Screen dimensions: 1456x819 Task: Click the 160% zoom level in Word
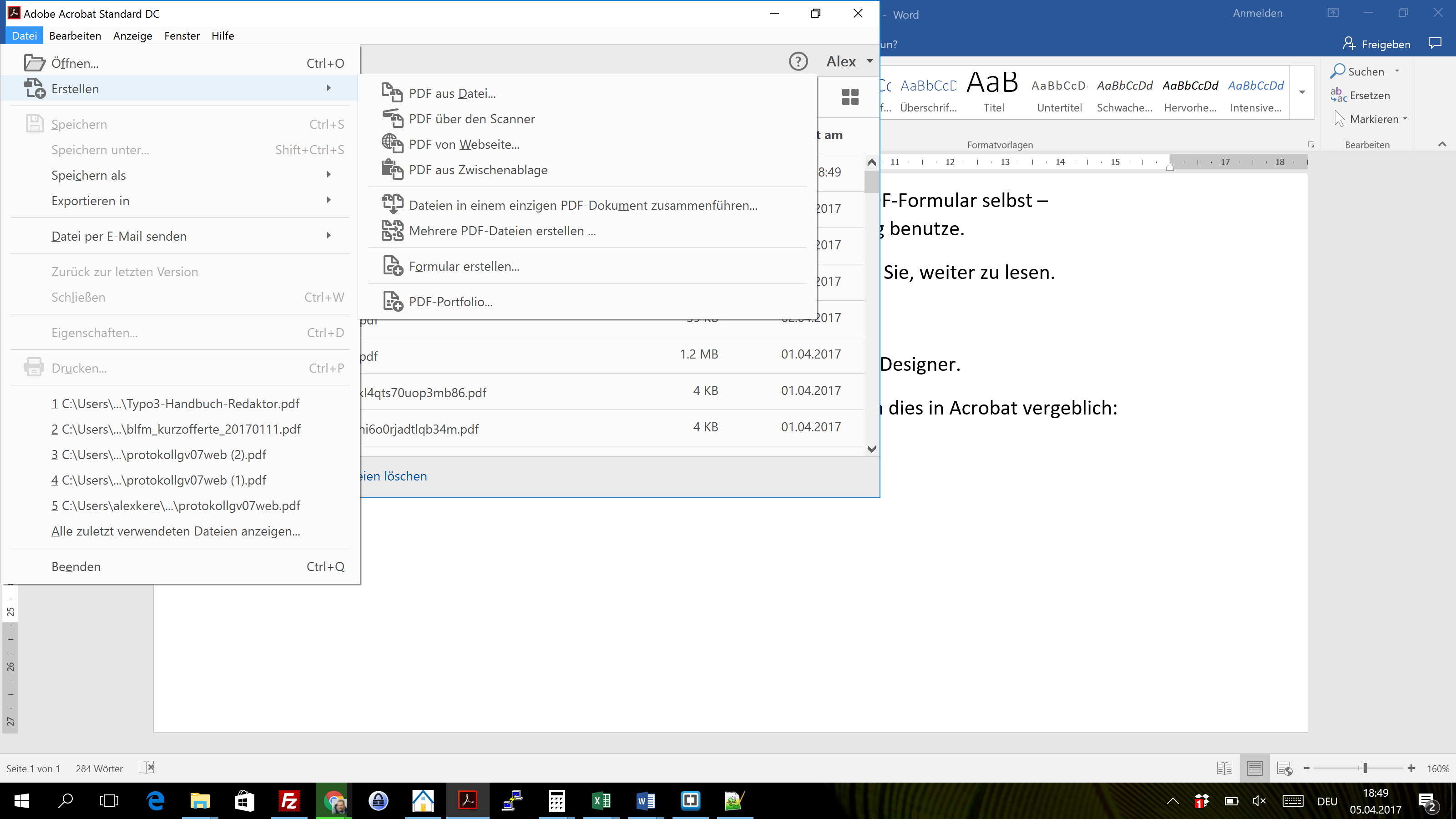pyautogui.click(x=1437, y=768)
